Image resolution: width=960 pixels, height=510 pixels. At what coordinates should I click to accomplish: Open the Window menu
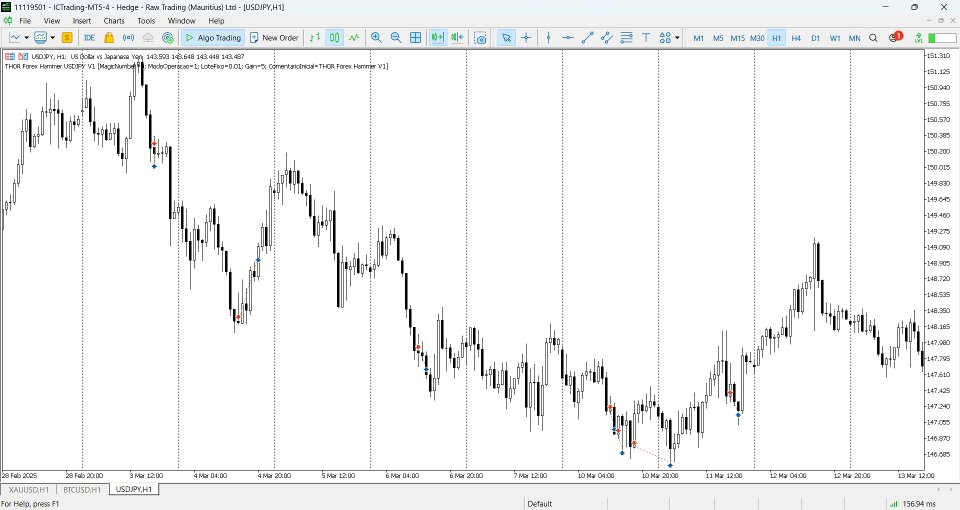click(x=182, y=21)
